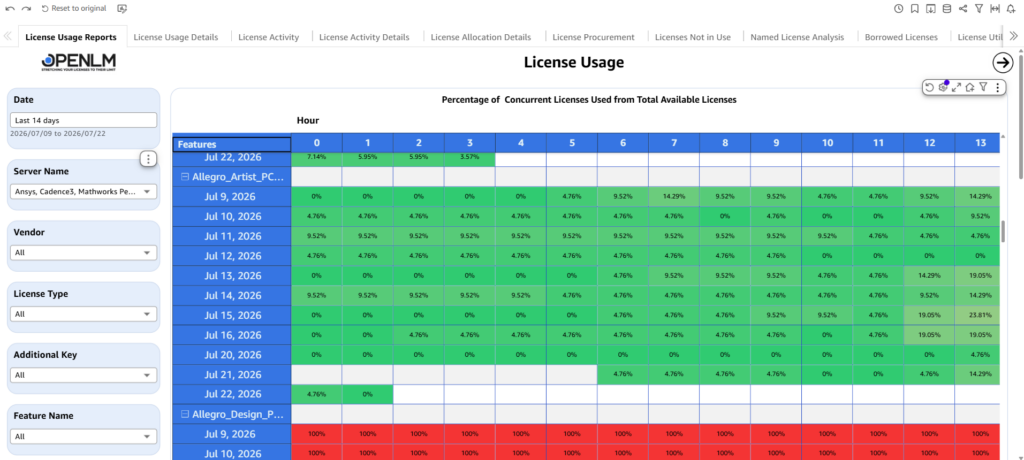Open the share icon in top toolbar
1024x460 pixels.
pyautogui.click(x=963, y=8)
